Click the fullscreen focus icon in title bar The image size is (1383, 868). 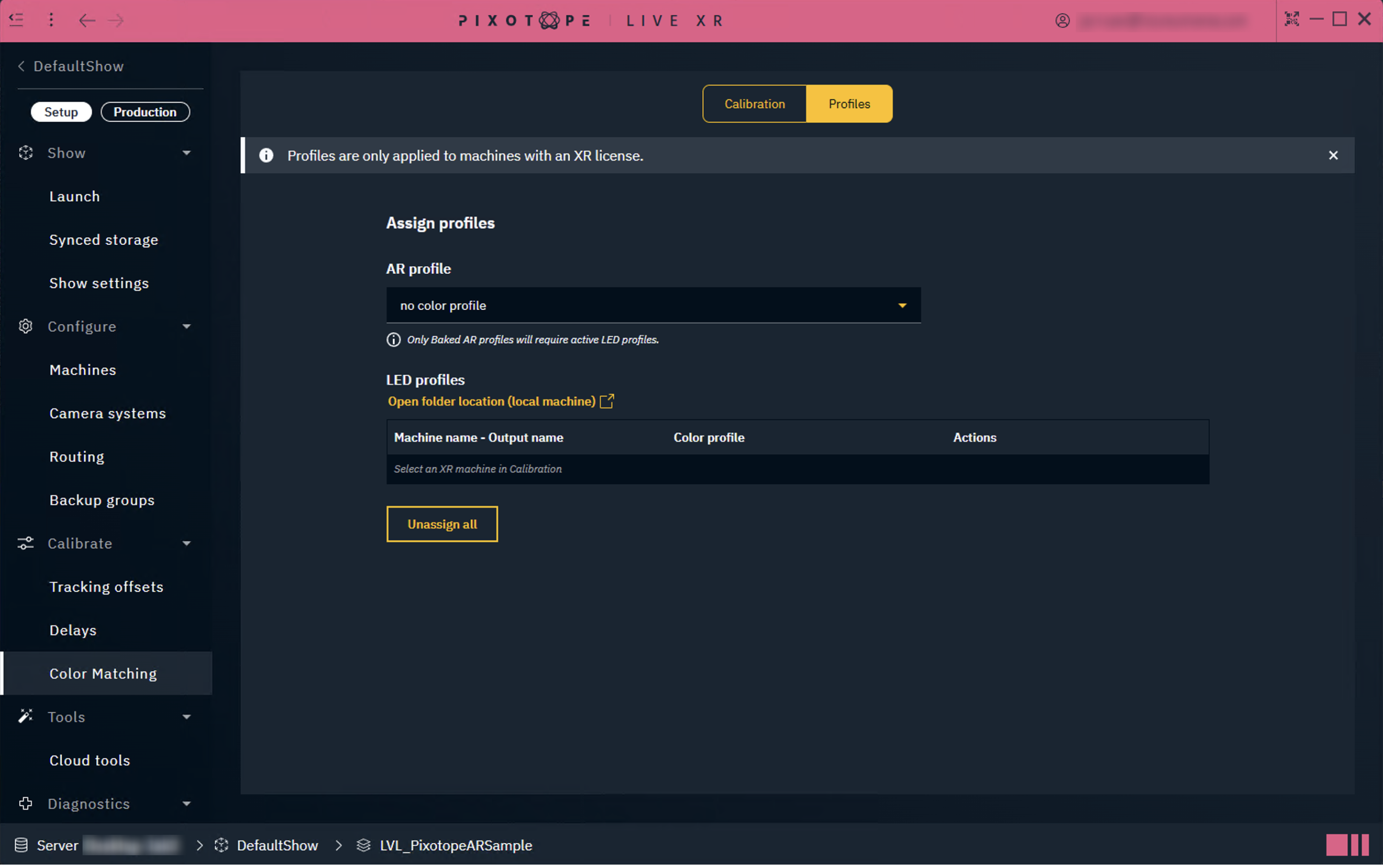pyautogui.click(x=1292, y=20)
